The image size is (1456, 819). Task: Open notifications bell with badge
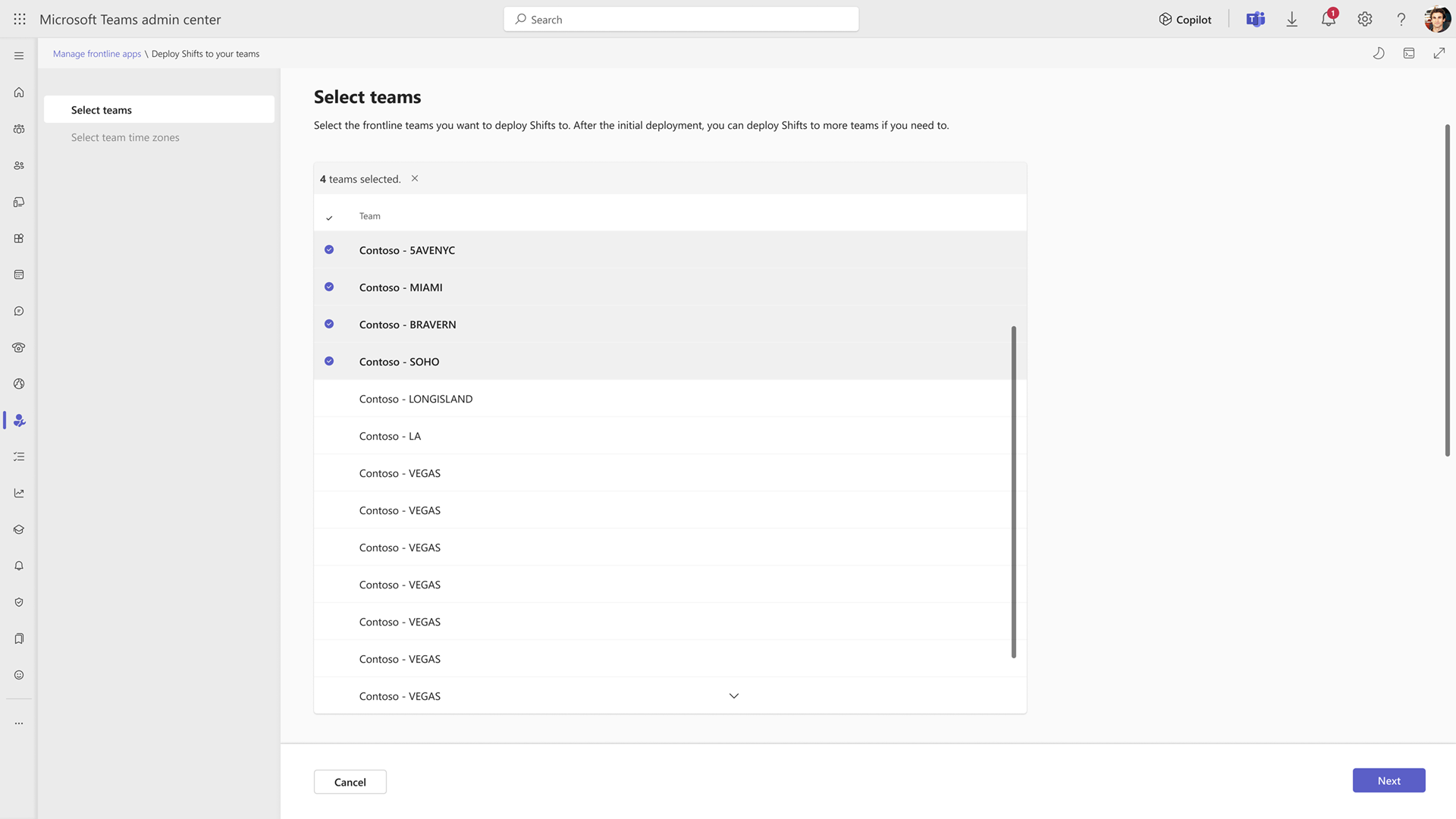(x=1328, y=20)
